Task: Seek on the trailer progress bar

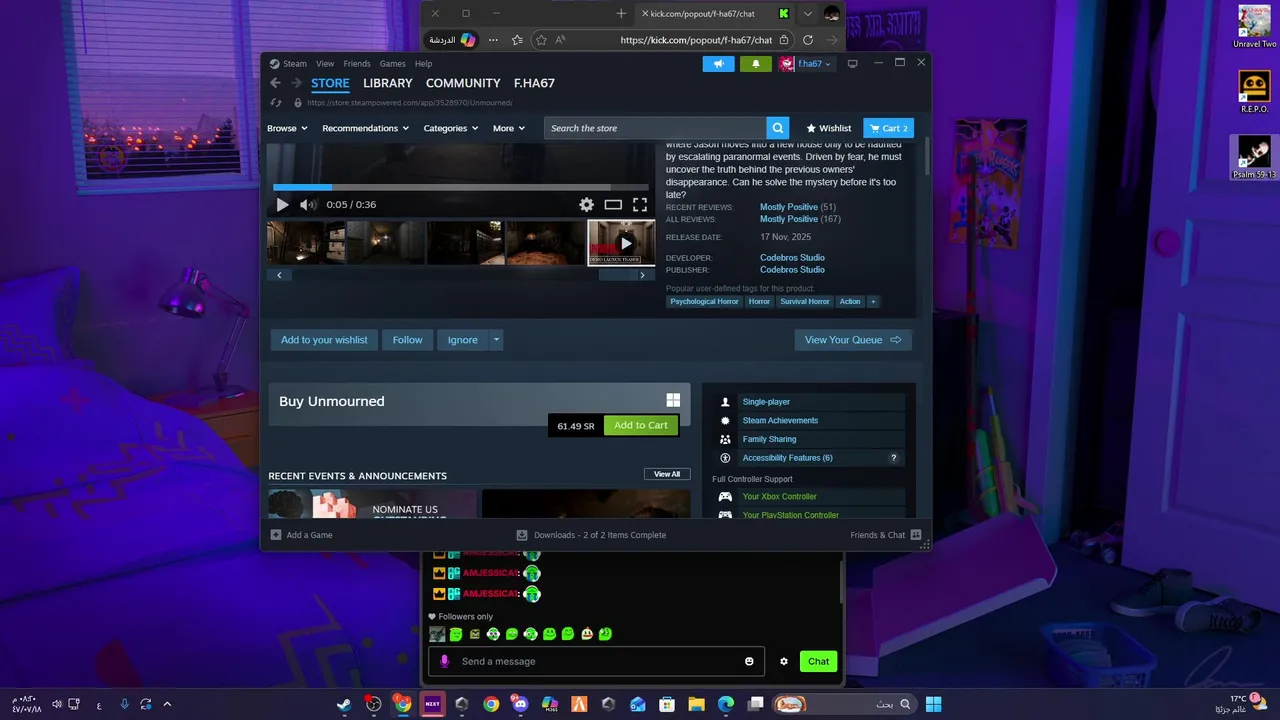Action: [x=461, y=187]
